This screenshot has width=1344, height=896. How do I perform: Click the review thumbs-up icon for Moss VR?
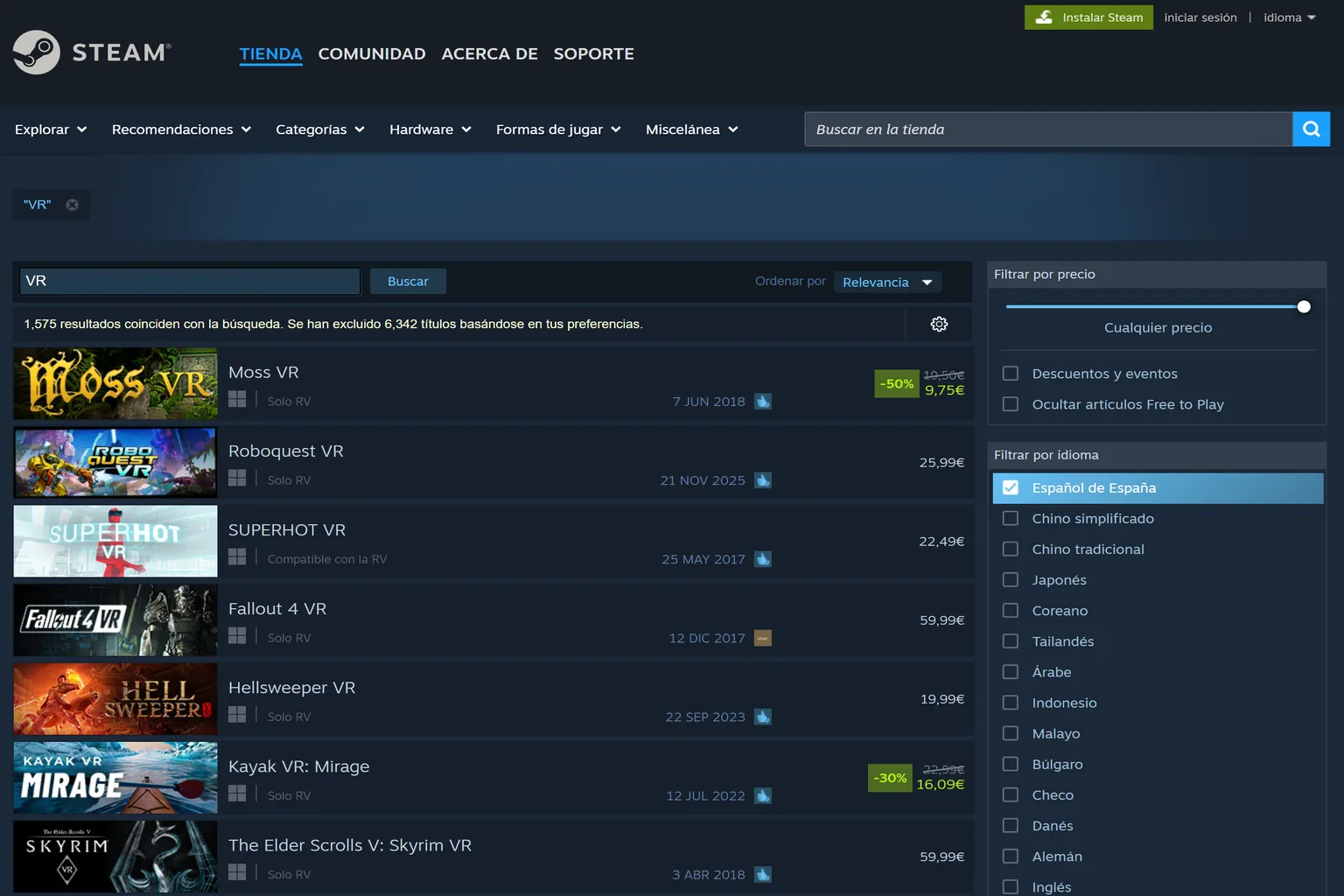pyautogui.click(x=763, y=402)
